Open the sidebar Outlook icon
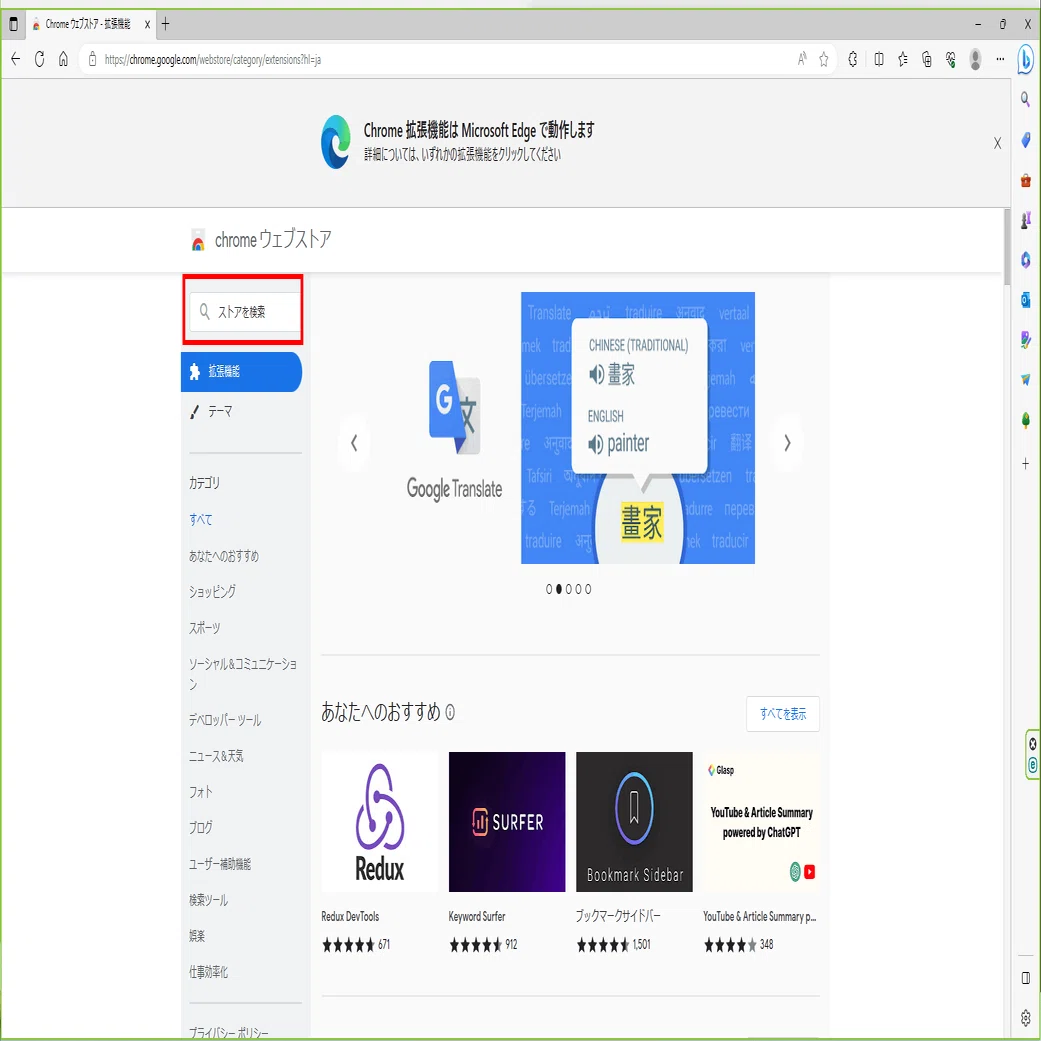Viewport: 1041px width, 1041px height. click(1026, 299)
